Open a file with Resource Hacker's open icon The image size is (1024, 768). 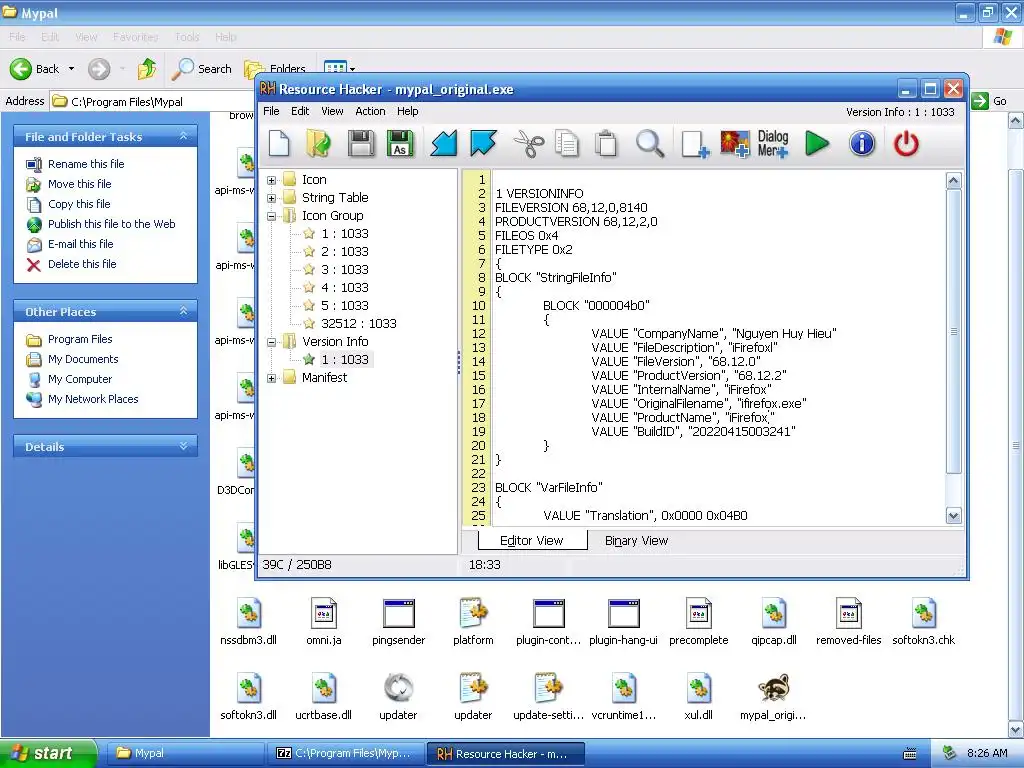(319, 144)
